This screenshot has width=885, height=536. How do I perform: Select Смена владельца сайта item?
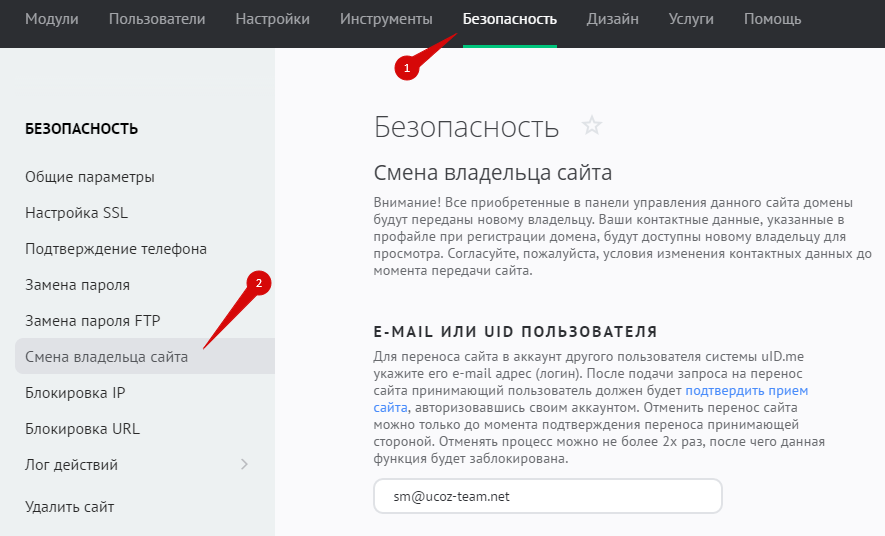coord(106,357)
